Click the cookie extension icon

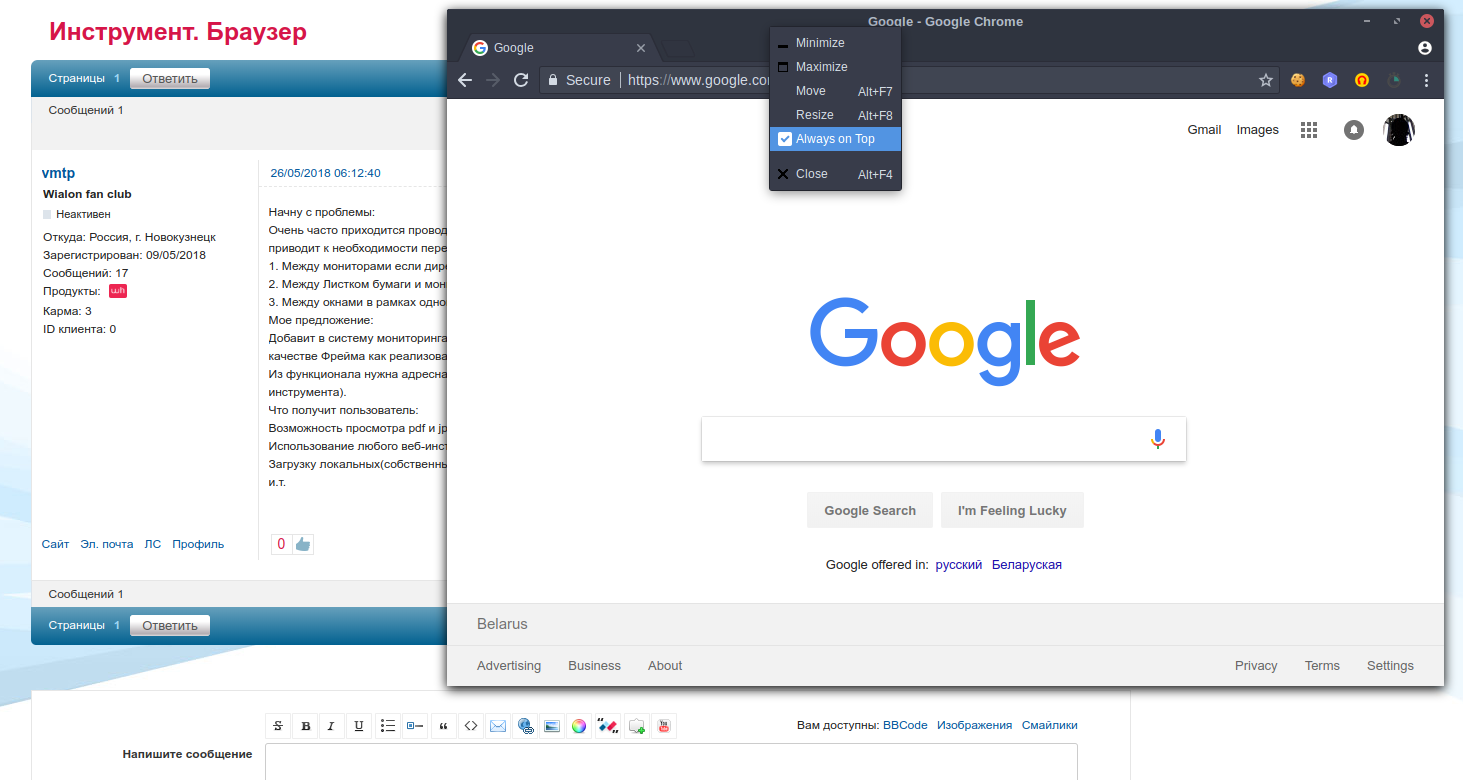1298,80
